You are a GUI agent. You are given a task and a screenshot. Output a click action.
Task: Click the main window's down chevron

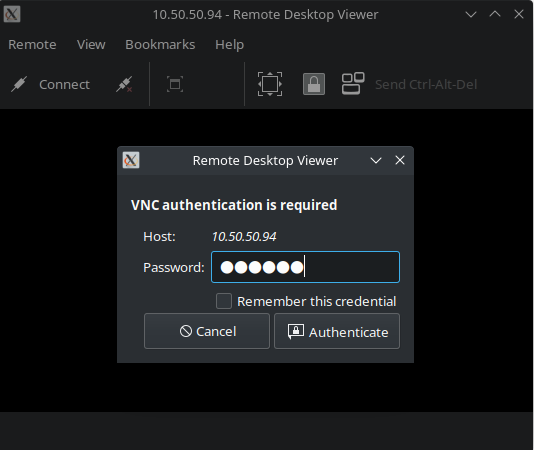(471, 14)
